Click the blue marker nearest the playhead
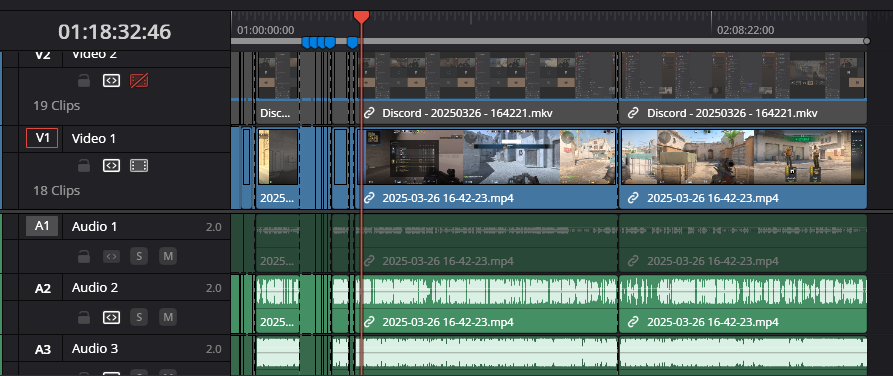893x376 pixels. pyautogui.click(x=353, y=42)
